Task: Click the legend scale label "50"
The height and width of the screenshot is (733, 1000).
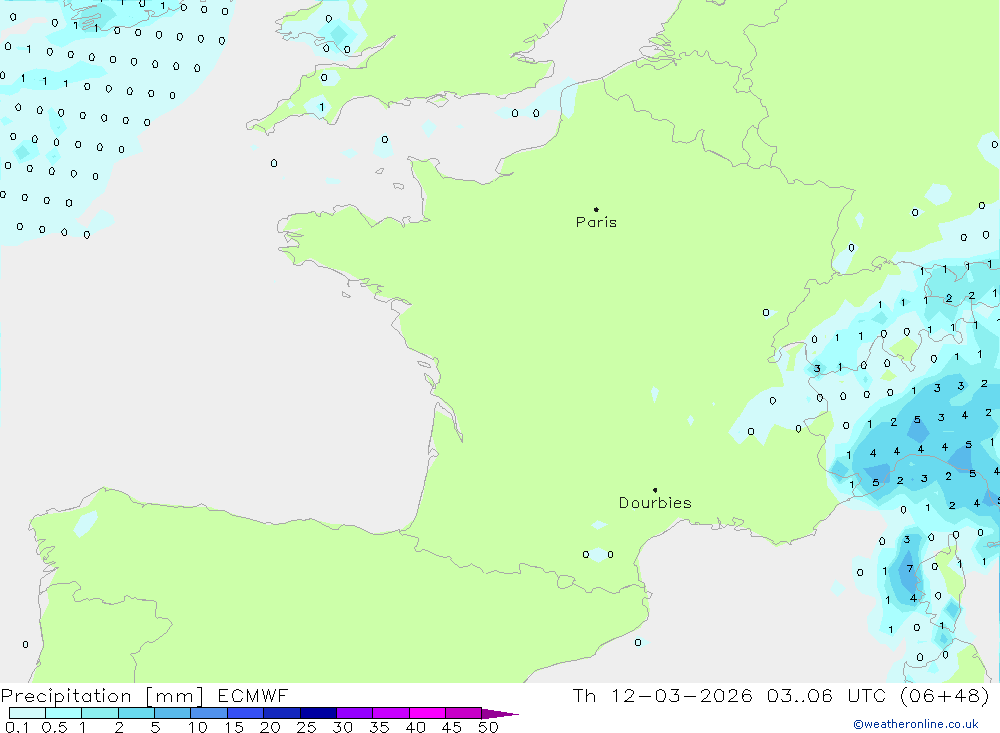Action: (x=489, y=727)
